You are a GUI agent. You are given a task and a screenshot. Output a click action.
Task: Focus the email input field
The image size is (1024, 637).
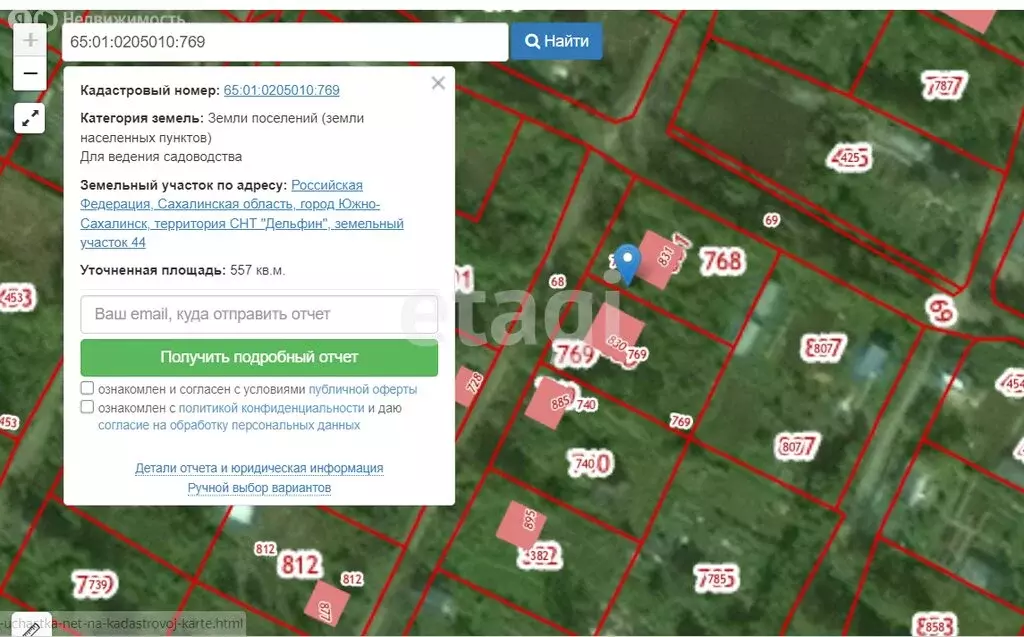tap(259, 314)
